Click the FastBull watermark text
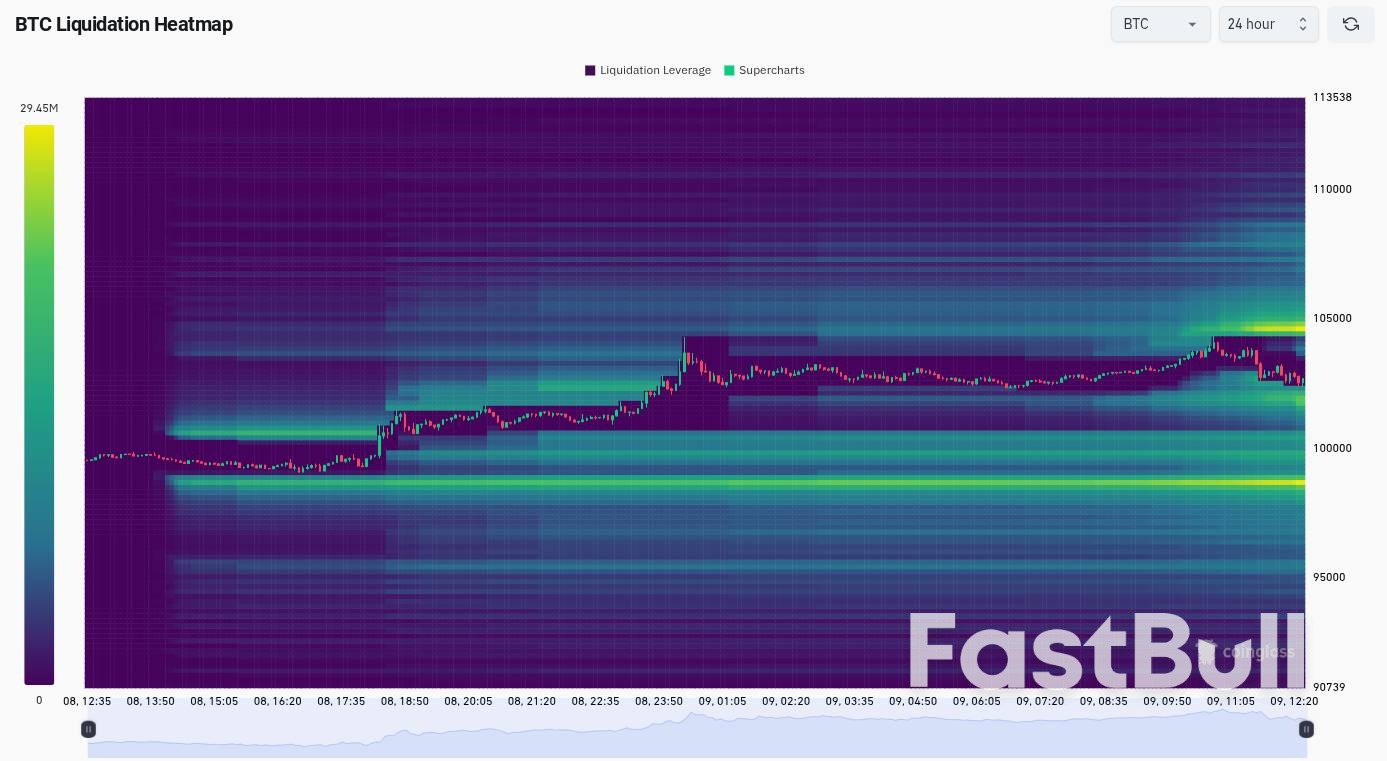1387x761 pixels. (1105, 650)
